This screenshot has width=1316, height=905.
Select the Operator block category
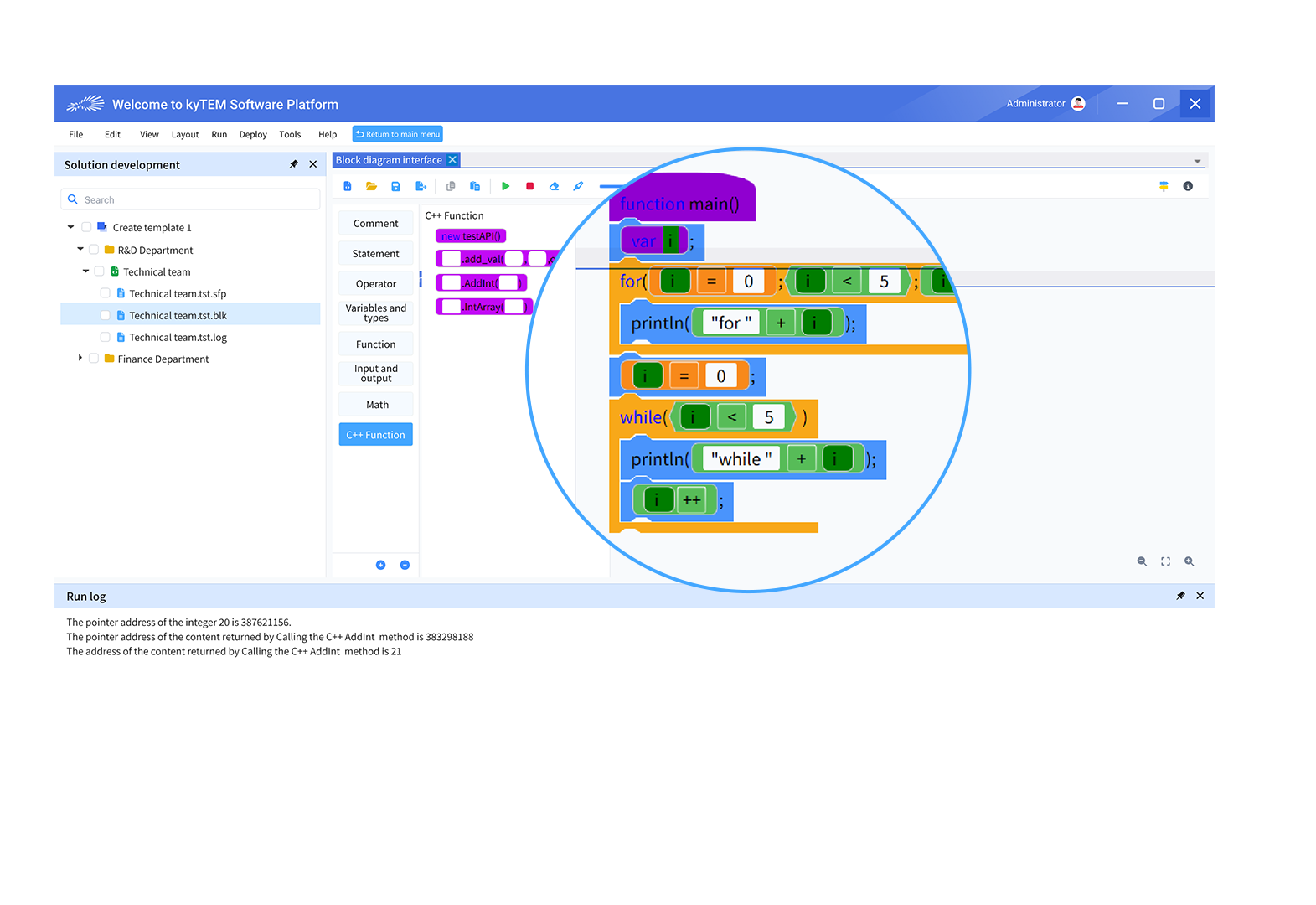[375, 284]
